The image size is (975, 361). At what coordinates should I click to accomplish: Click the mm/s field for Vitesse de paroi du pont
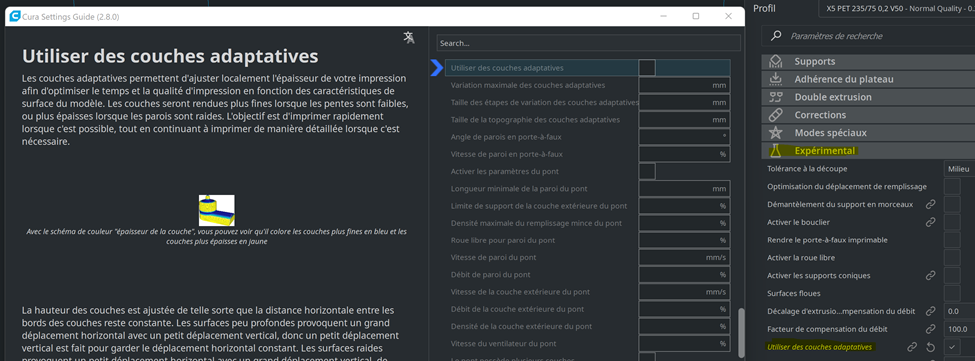[x=684, y=257]
